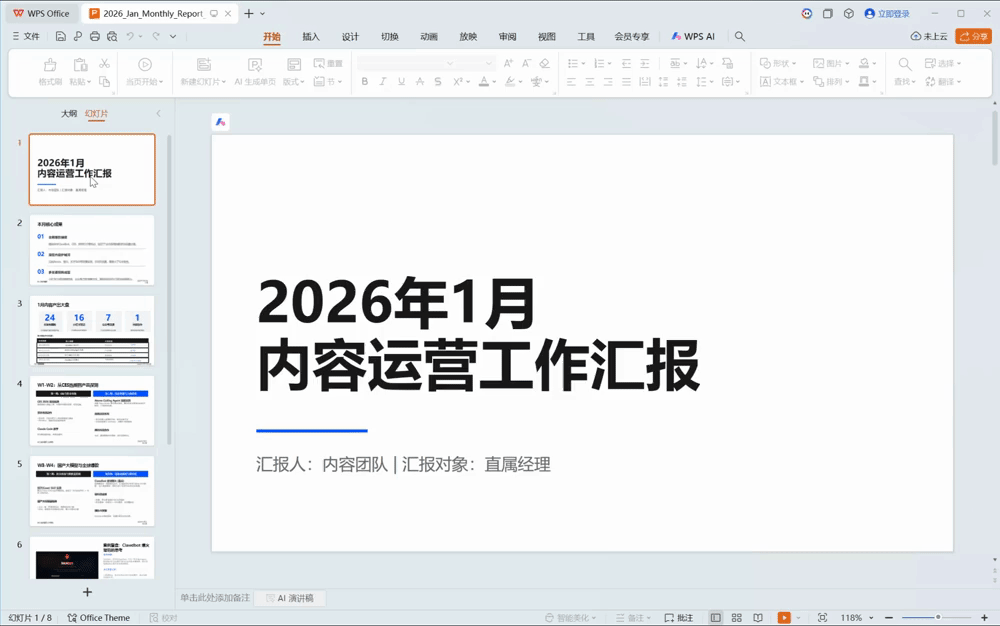Click the blue 分享 share button
Image resolution: width=1000 pixels, height=626 pixels.
point(972,35)
